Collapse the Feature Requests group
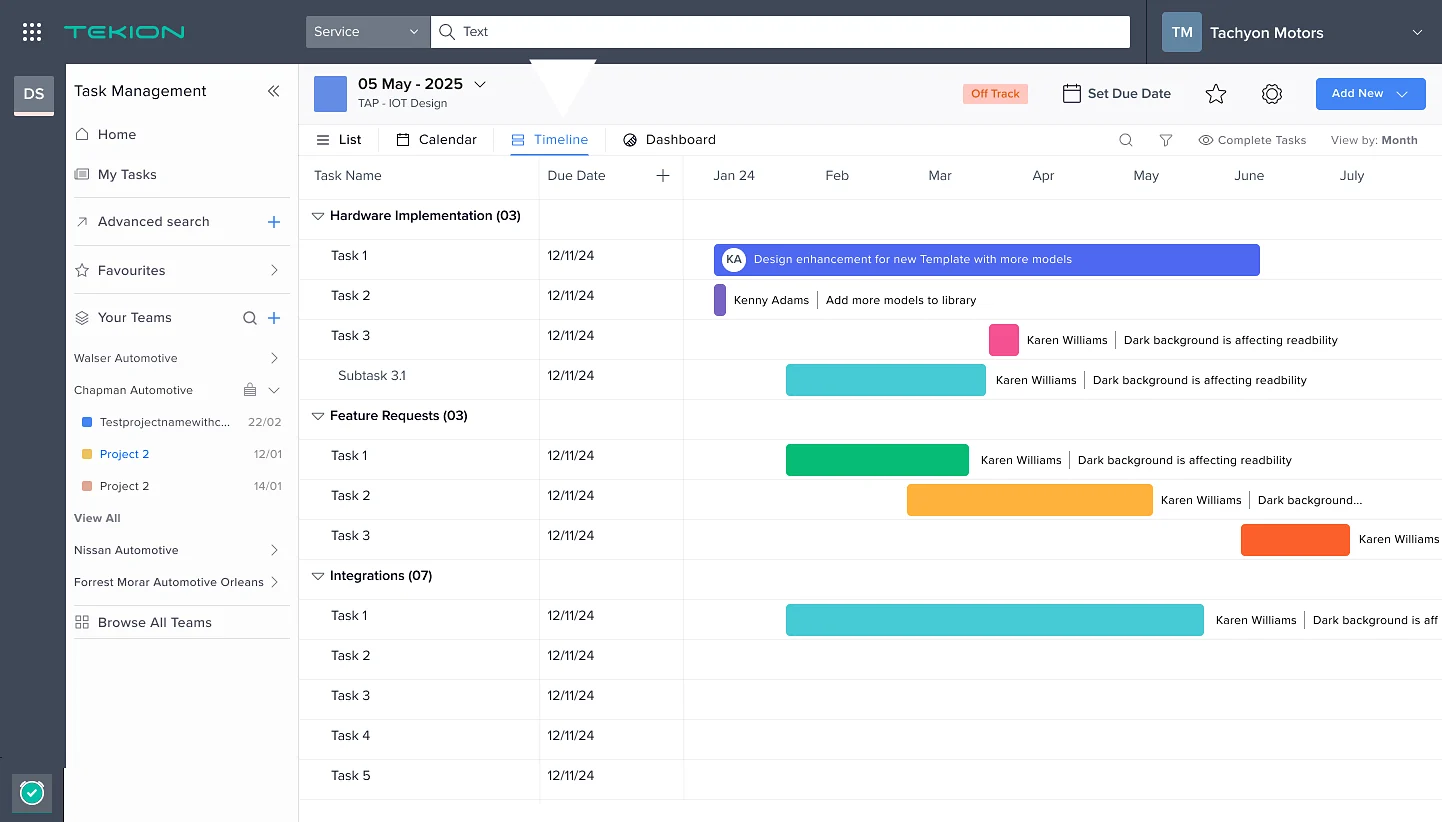 (x=318, y=416)
